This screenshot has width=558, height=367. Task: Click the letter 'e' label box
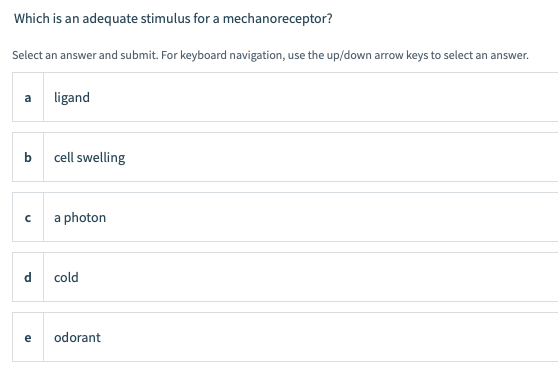[28, 337]
